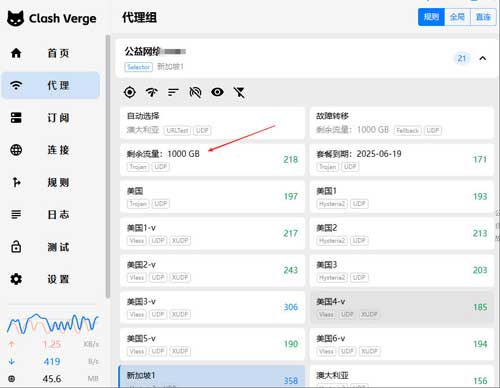This screenshot has height=388, width=500.
Task: Select the 美国2-v node
Action: click(212, 270)
